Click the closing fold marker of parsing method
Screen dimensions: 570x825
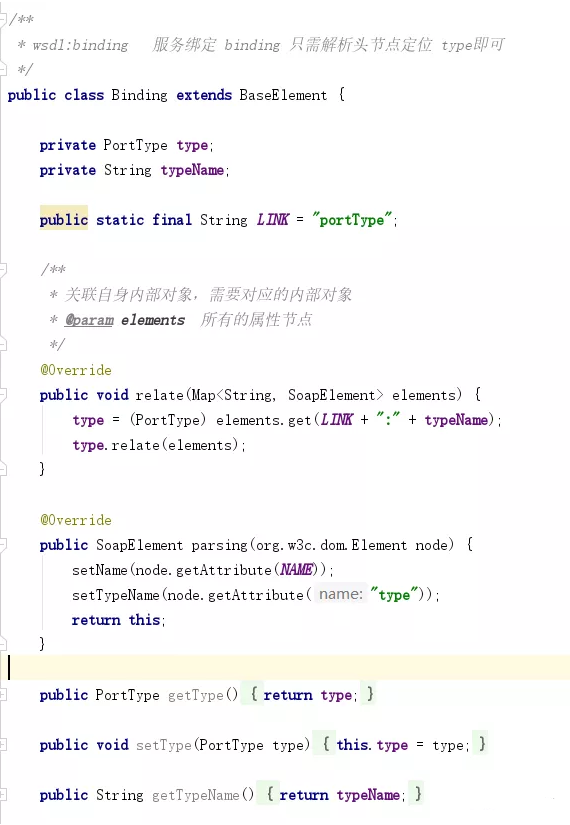tap(3, 643)
